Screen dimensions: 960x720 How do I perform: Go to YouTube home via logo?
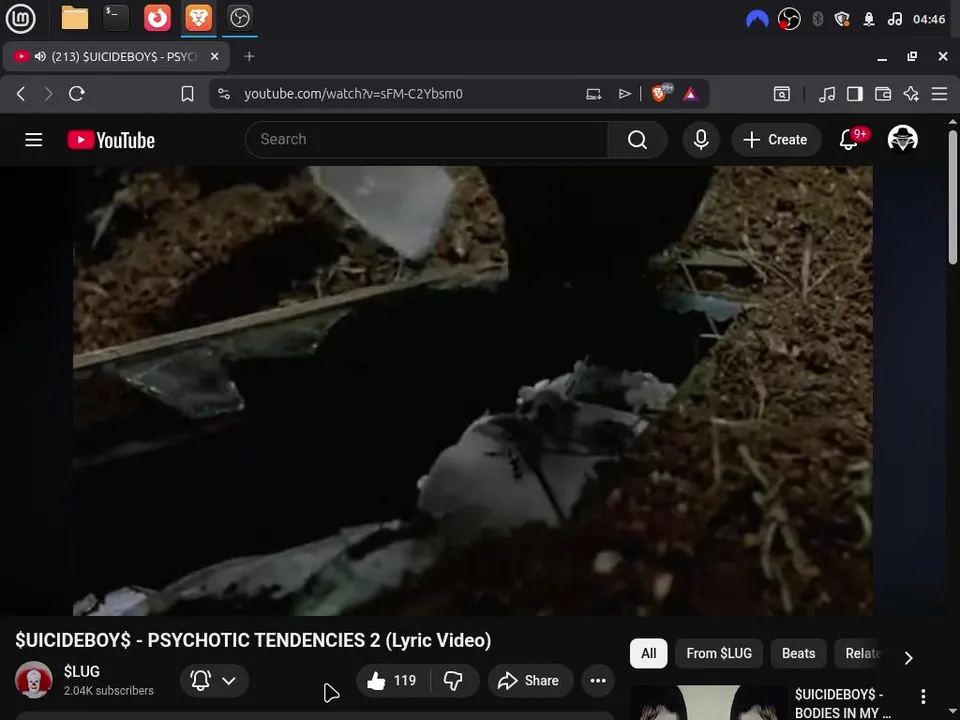[x=111, y=140]
